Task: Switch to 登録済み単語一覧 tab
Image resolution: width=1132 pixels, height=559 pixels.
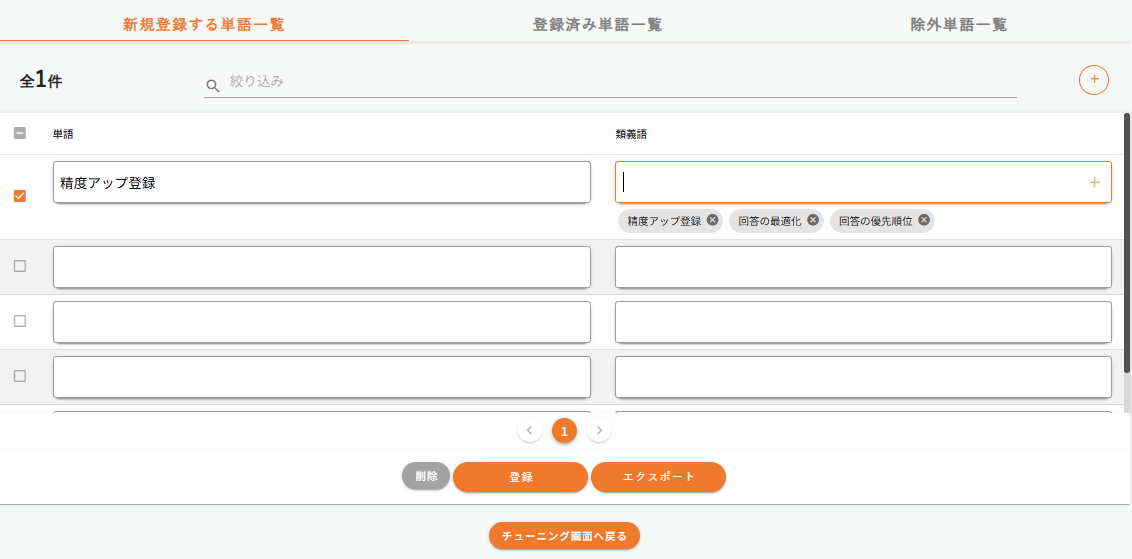Action: 597,24
